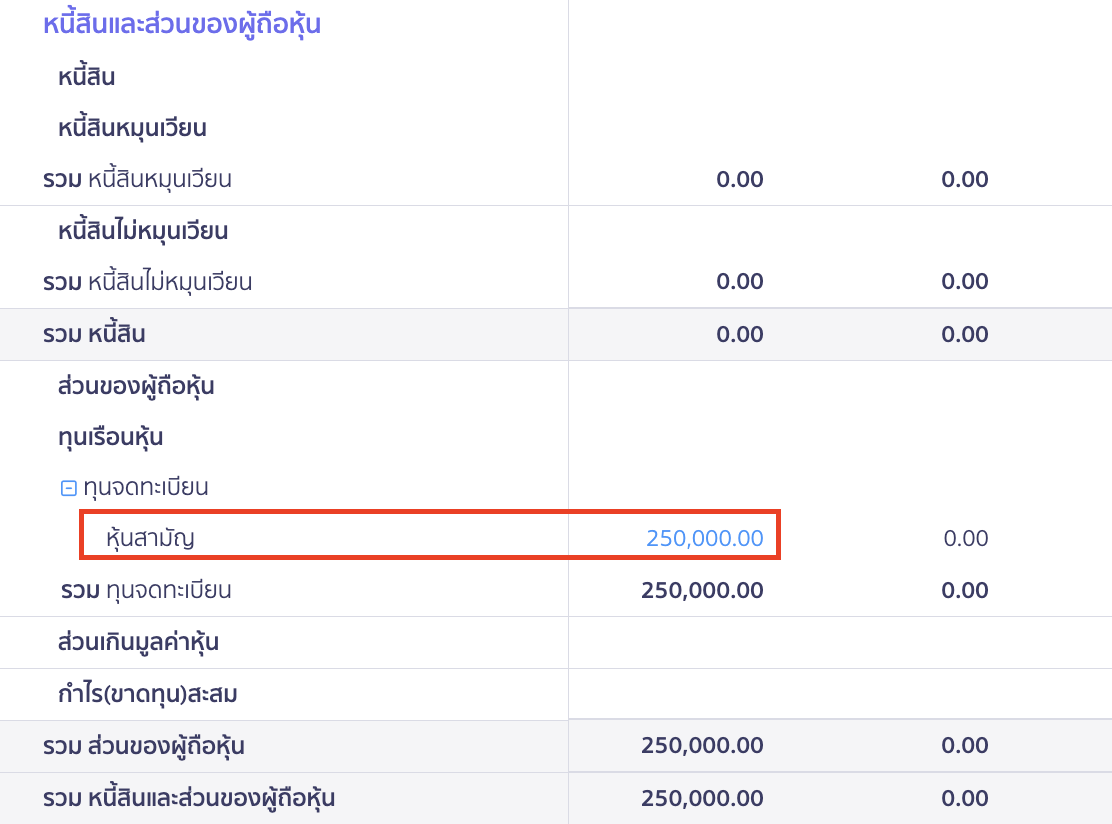Select the รวม หนี้สินและส่วนของผู้ถือหุ้น row
This screenshot has height=824, width=1112.
190,798
